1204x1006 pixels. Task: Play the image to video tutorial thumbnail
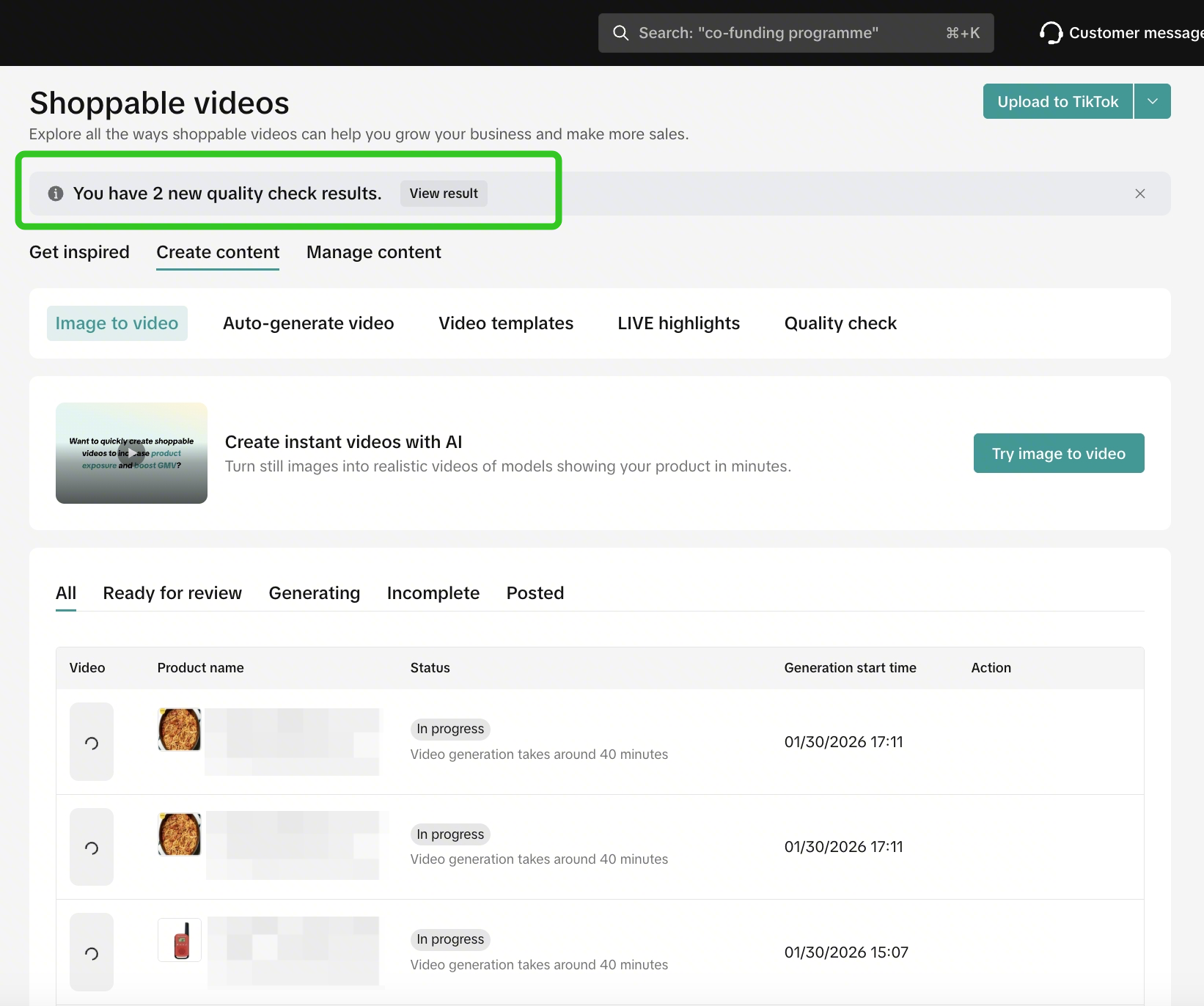(x=131, y=452)
